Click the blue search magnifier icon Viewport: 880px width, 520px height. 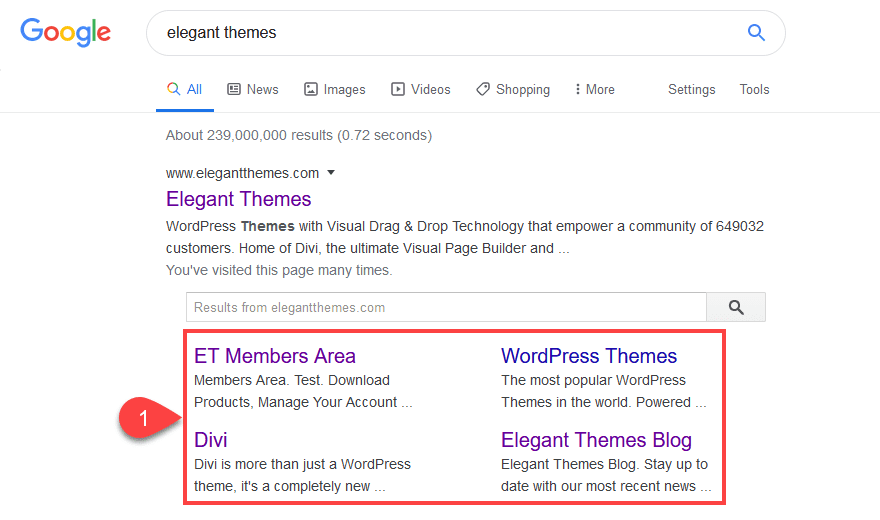coord(756,33)
